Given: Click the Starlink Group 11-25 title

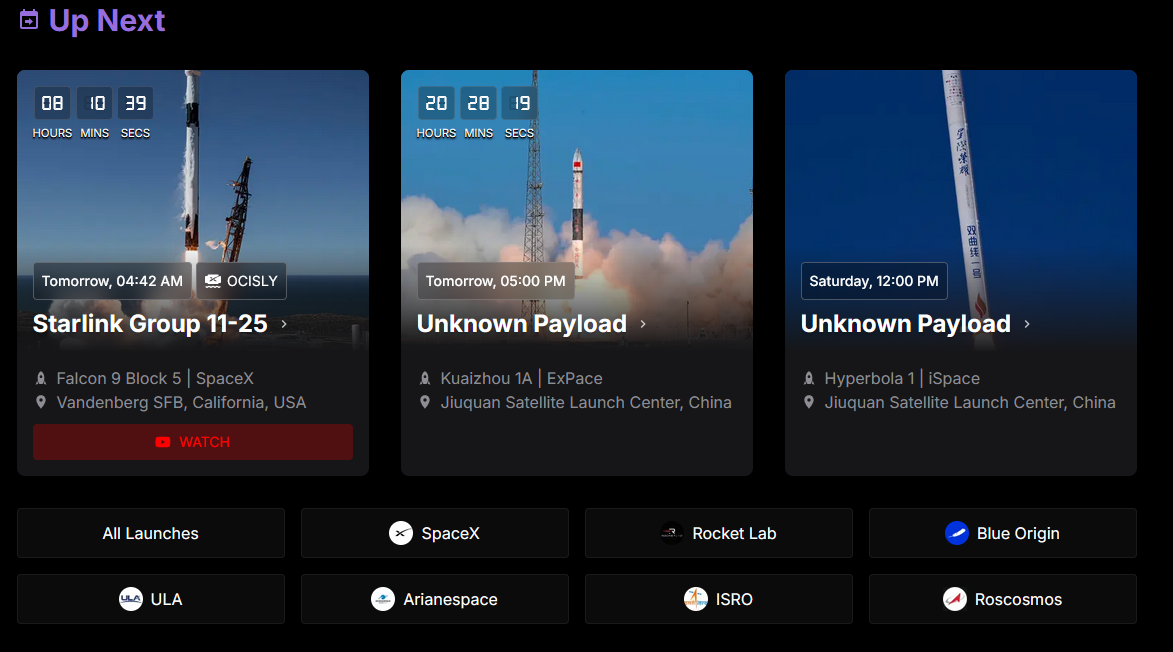Looking at the screenshot, I should (150, 324).
